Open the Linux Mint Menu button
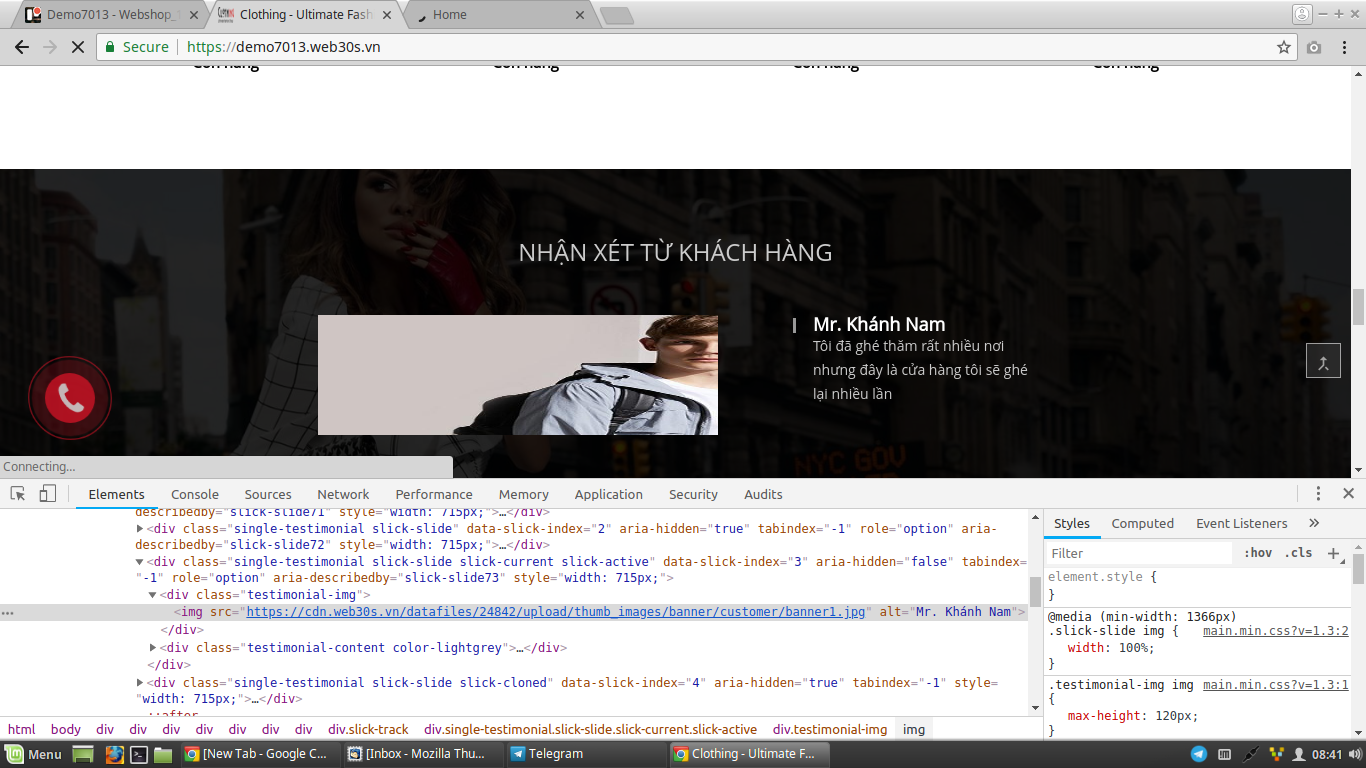This screenshot has width=1366, height=768. coord(33,754)
